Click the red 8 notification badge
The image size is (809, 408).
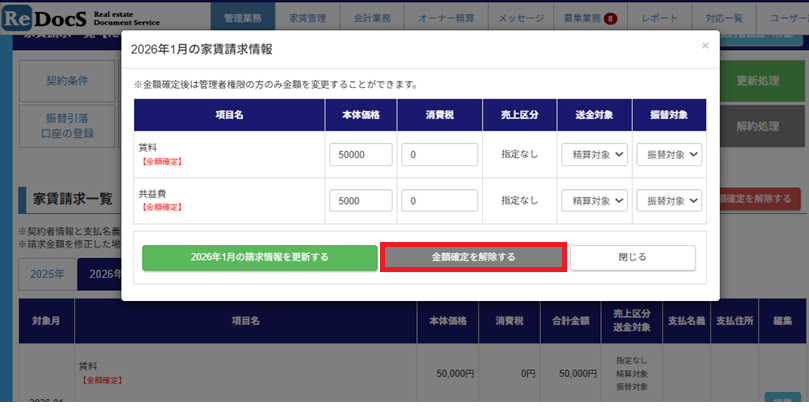(x=611, y=19)
